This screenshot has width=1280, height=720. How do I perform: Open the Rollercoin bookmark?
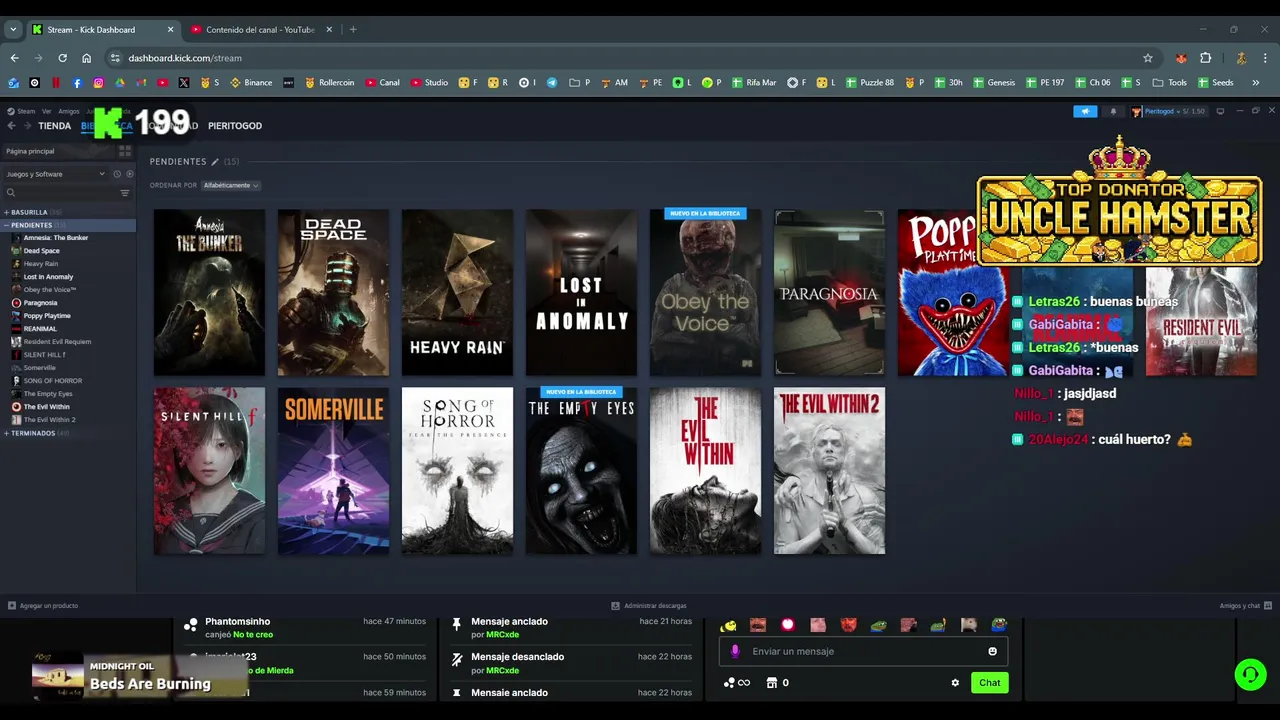coord(329,83)
